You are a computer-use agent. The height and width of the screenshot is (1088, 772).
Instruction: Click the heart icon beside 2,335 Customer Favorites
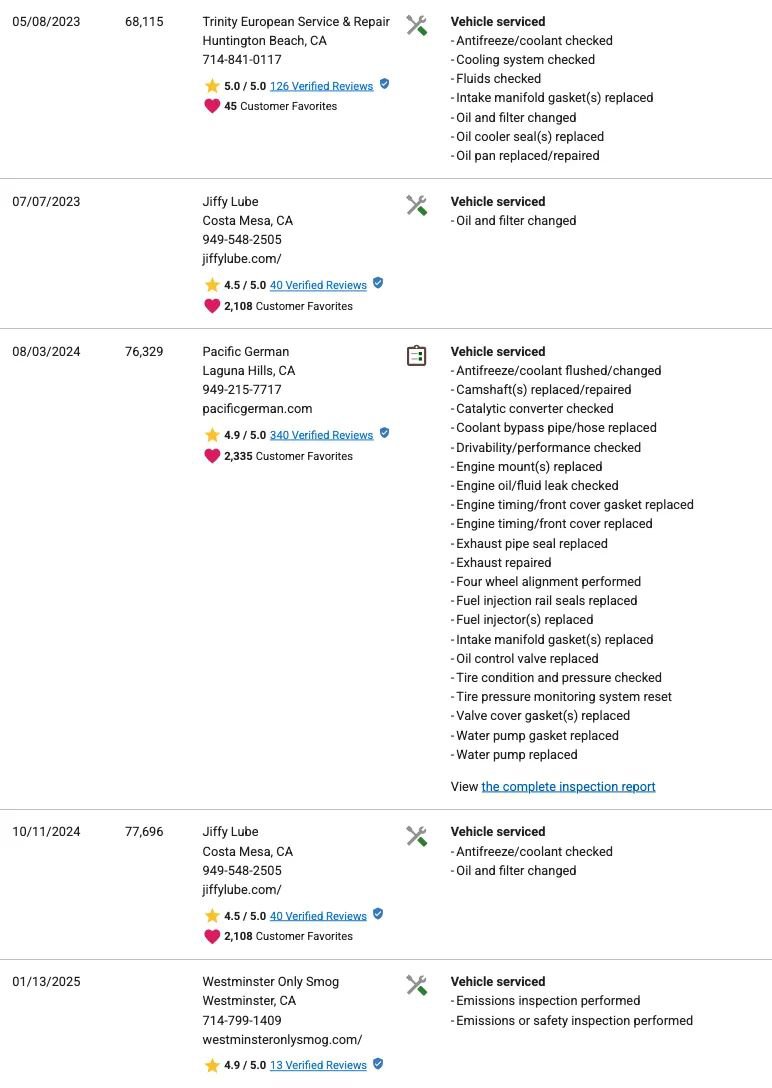tap(212, 456)
